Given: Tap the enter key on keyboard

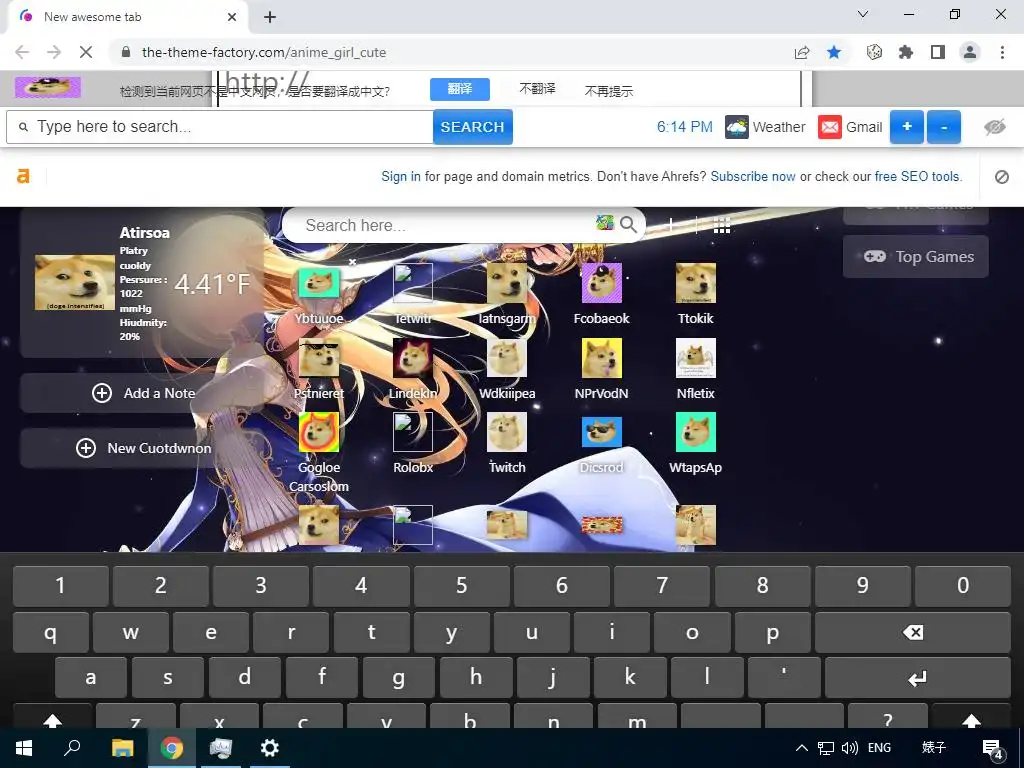Looking at the screenshot, I should click(918, 678).
